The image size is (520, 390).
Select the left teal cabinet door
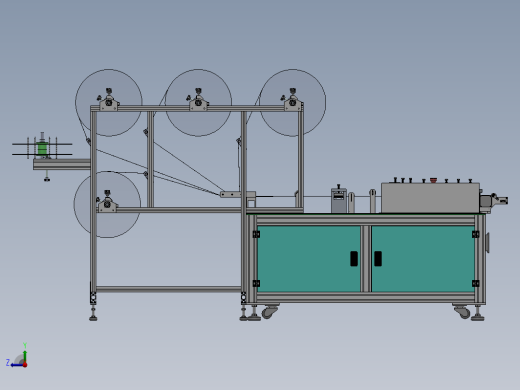pos(309,259)
